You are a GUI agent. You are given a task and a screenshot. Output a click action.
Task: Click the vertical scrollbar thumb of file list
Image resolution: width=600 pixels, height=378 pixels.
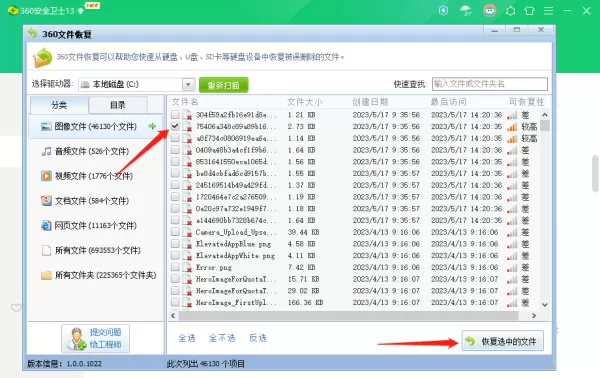545,125
